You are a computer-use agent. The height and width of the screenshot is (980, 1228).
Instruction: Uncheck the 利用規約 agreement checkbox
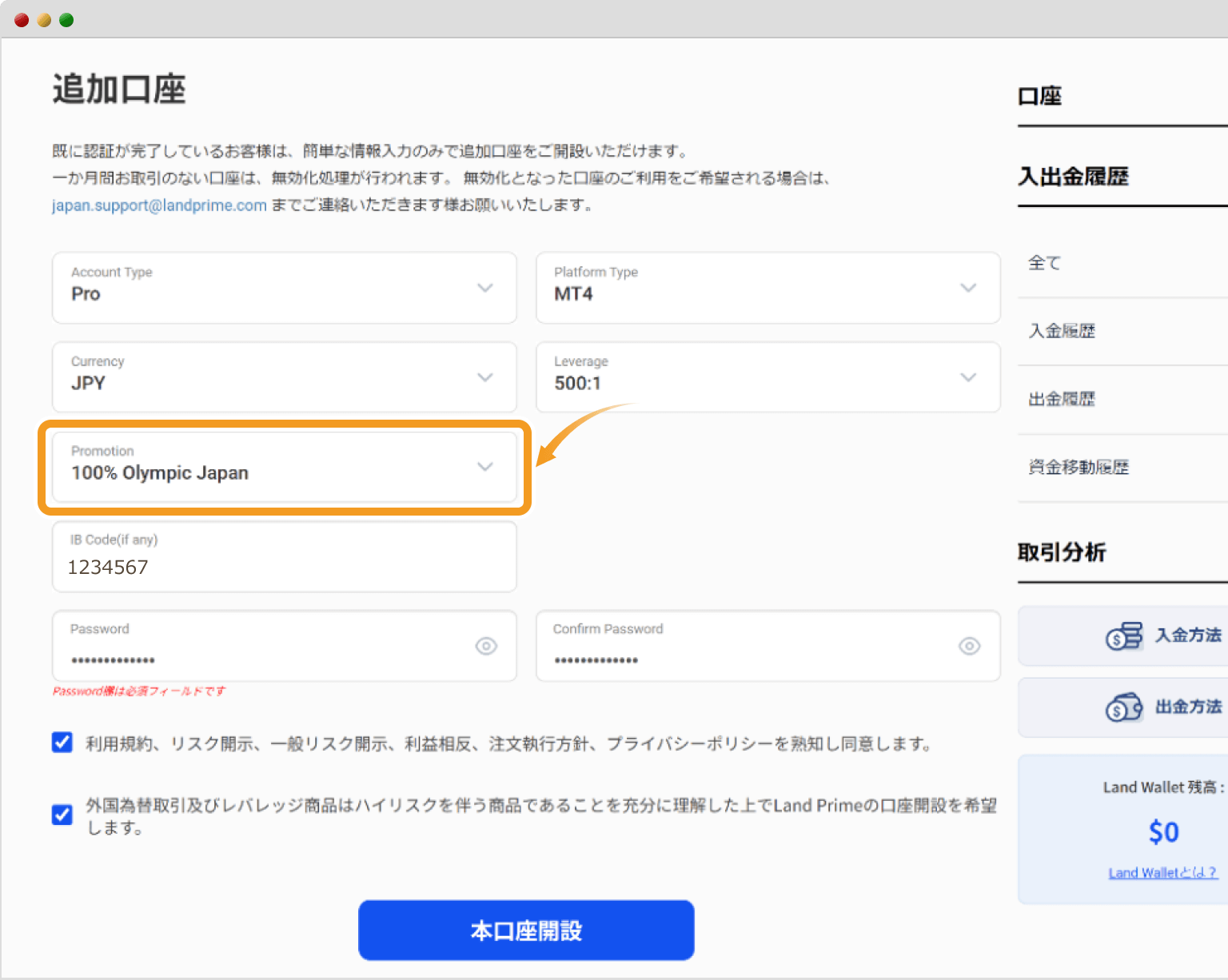click(62, 743)
